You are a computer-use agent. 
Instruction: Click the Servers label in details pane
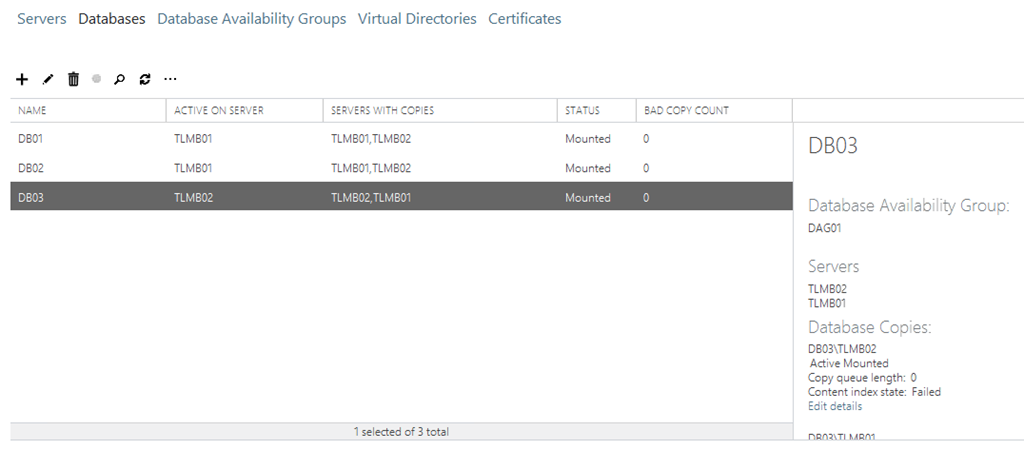[833, 266]
